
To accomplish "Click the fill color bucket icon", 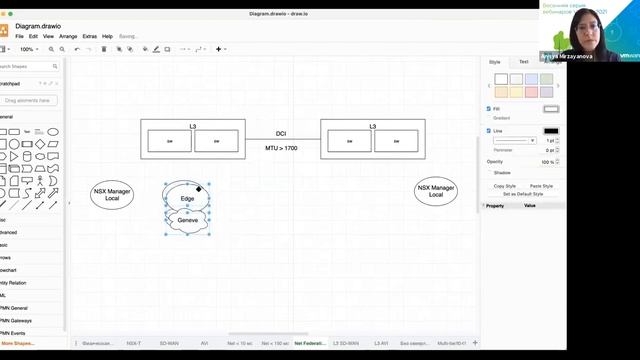I will pyautogui.click(x=145, y=49).
